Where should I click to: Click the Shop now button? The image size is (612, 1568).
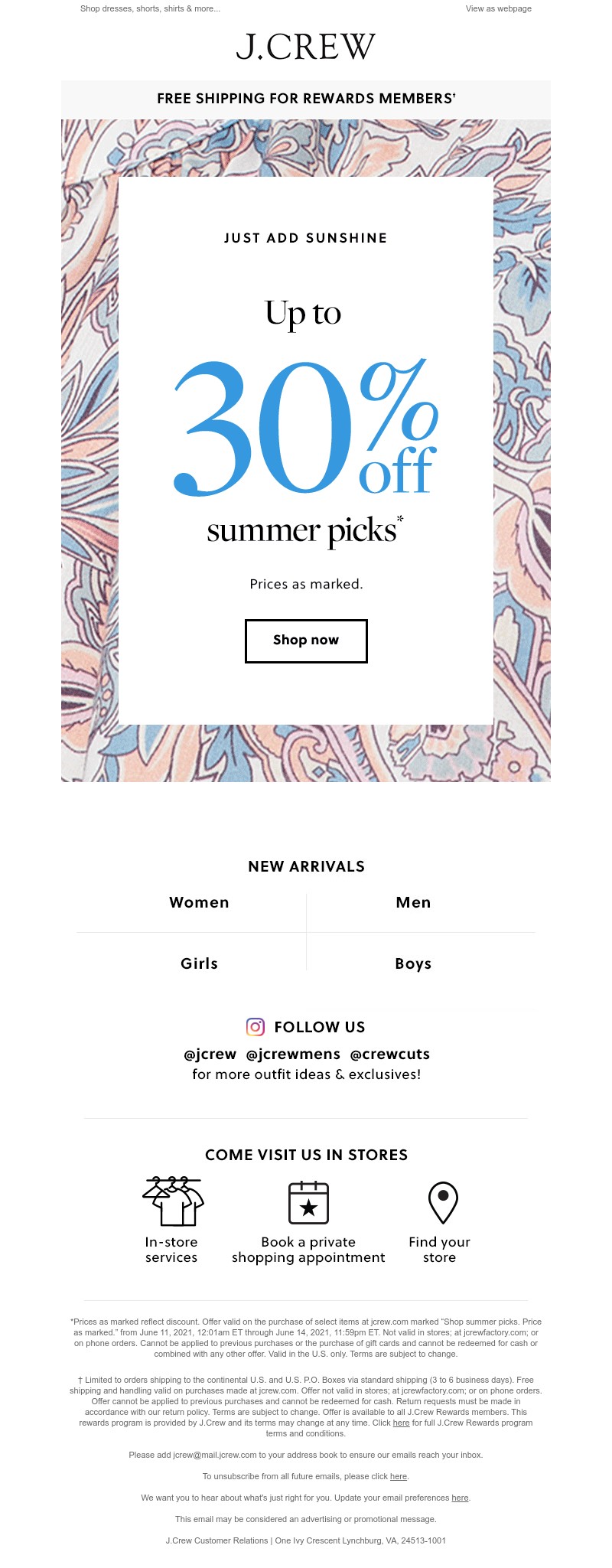click(306, 641)
